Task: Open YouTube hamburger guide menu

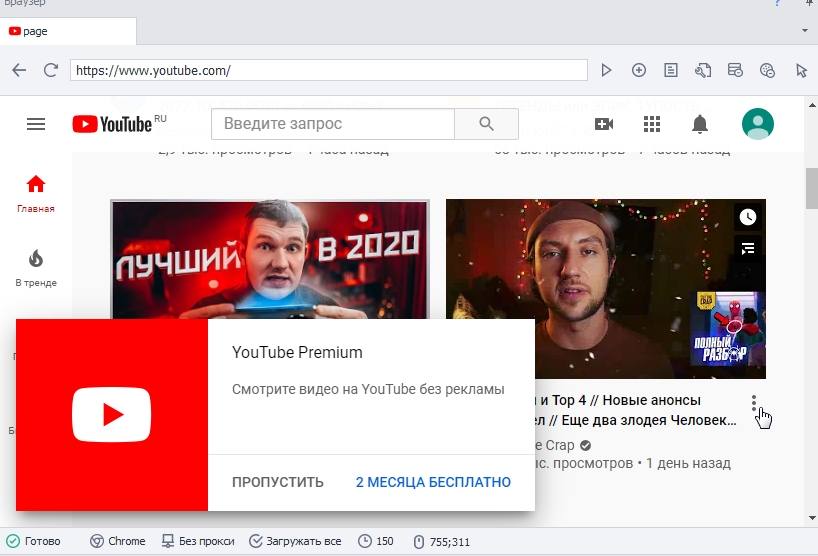Action: click(x=36, y=124)
